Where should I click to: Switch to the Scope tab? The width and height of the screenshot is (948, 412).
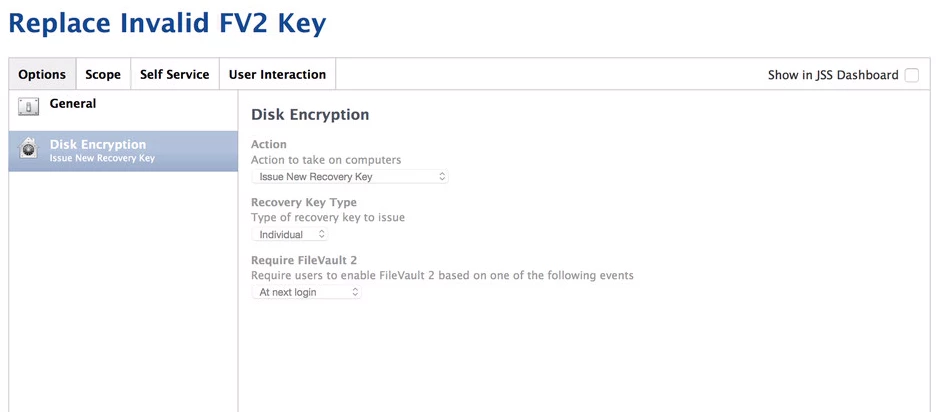click(x=103, y=74)
